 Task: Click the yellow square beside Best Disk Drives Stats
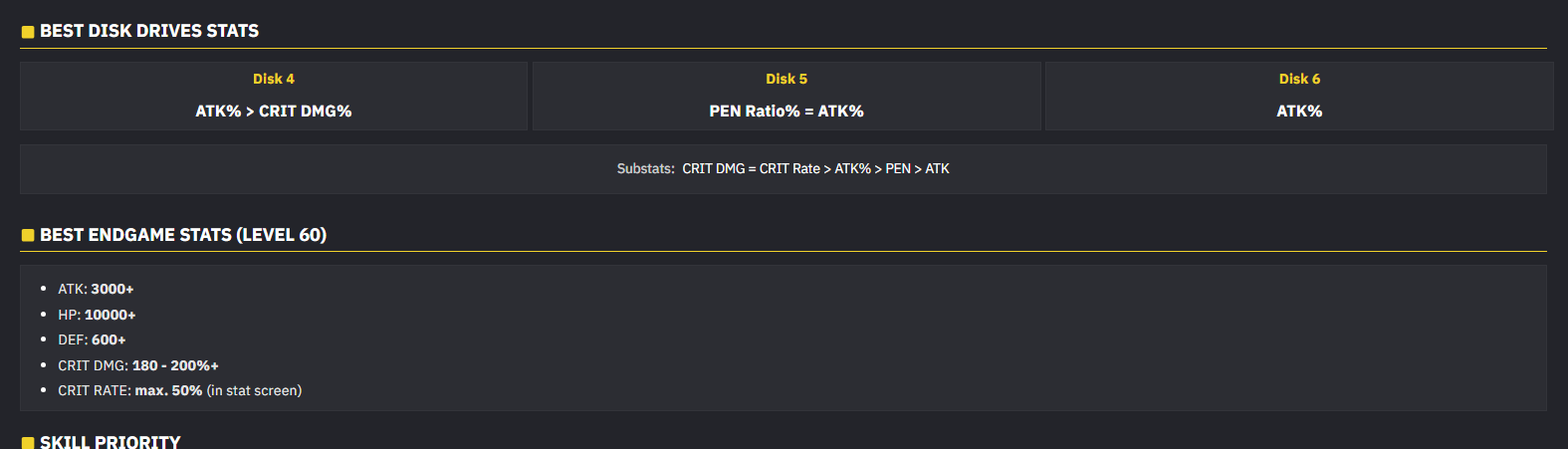pos(28,32)
